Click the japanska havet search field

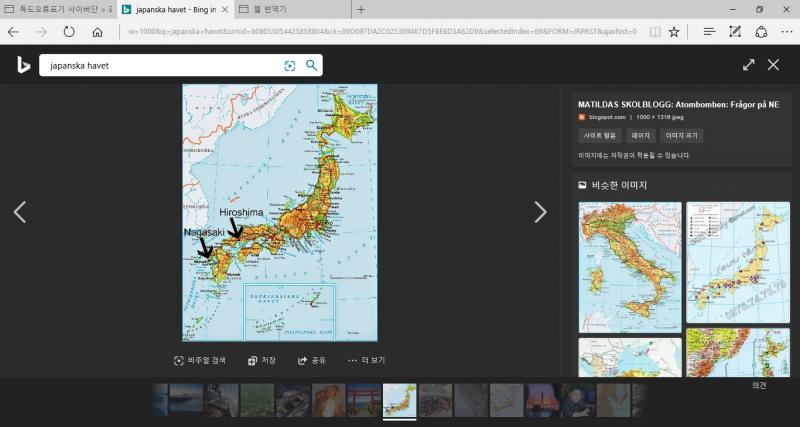160,66
